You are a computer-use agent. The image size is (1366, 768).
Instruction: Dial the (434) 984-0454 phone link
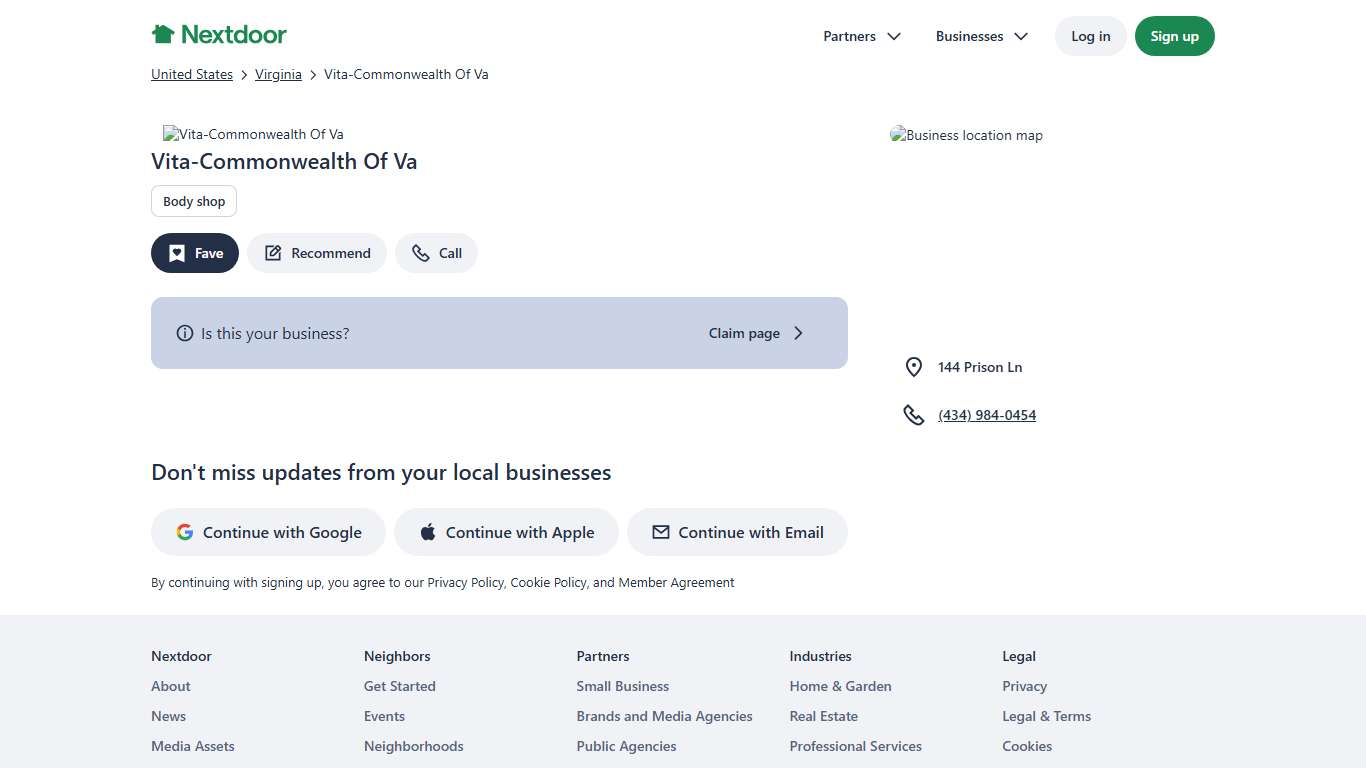click(x=987, y=416)
